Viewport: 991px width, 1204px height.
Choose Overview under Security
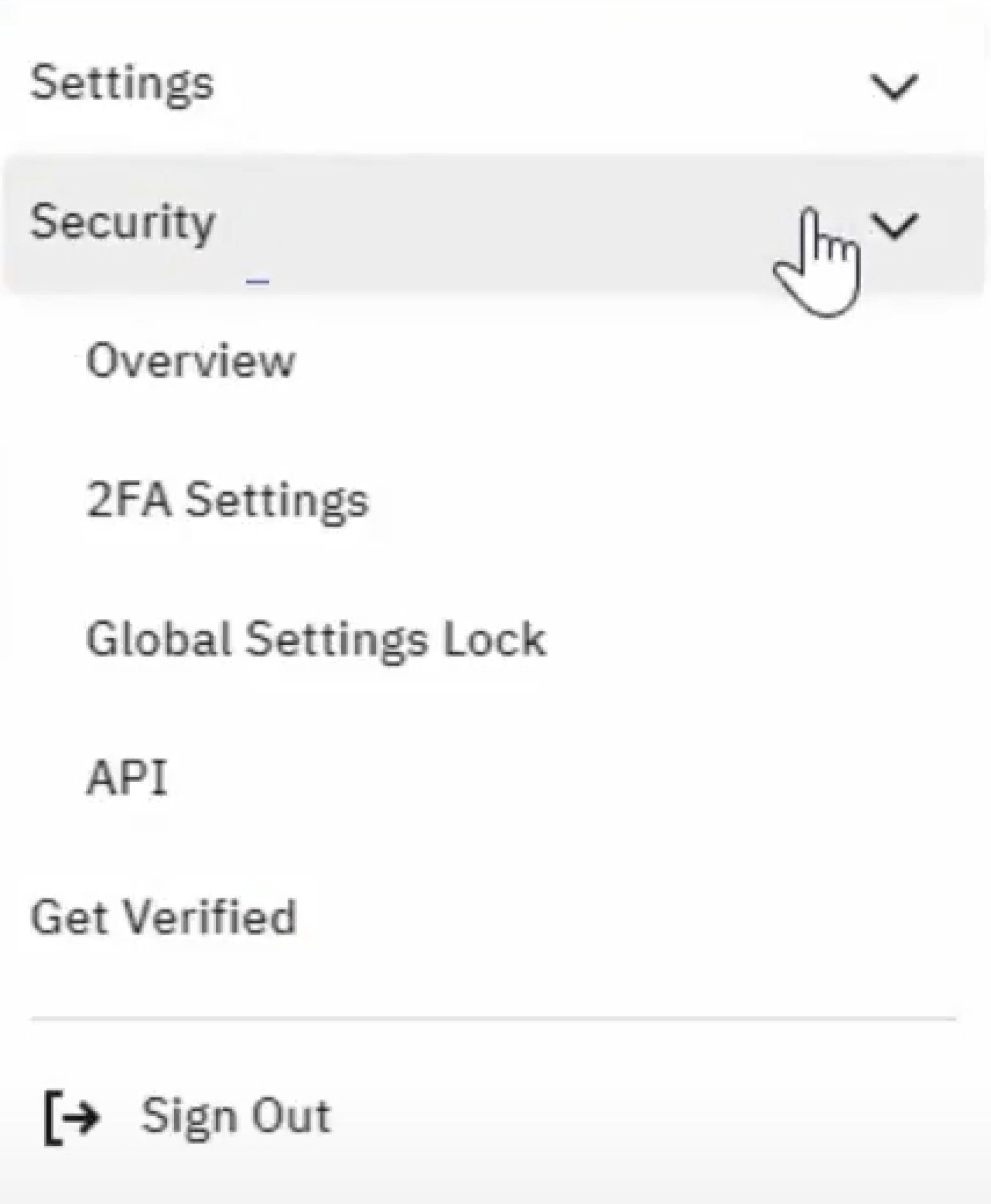(190, 360)
